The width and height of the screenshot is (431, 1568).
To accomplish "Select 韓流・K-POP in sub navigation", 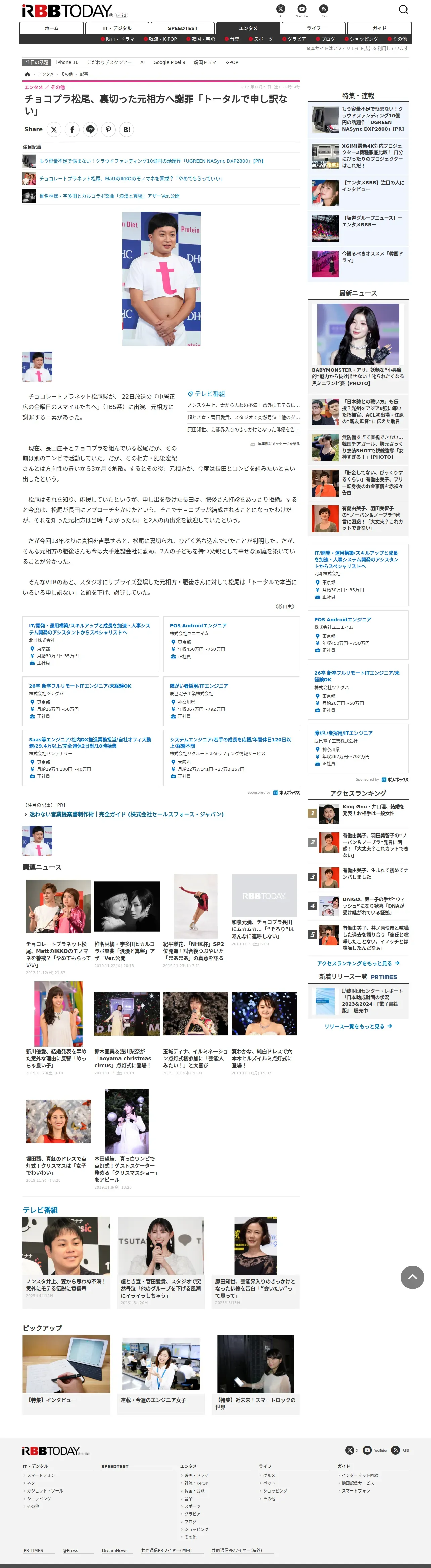I will click(x=160, y=39).
